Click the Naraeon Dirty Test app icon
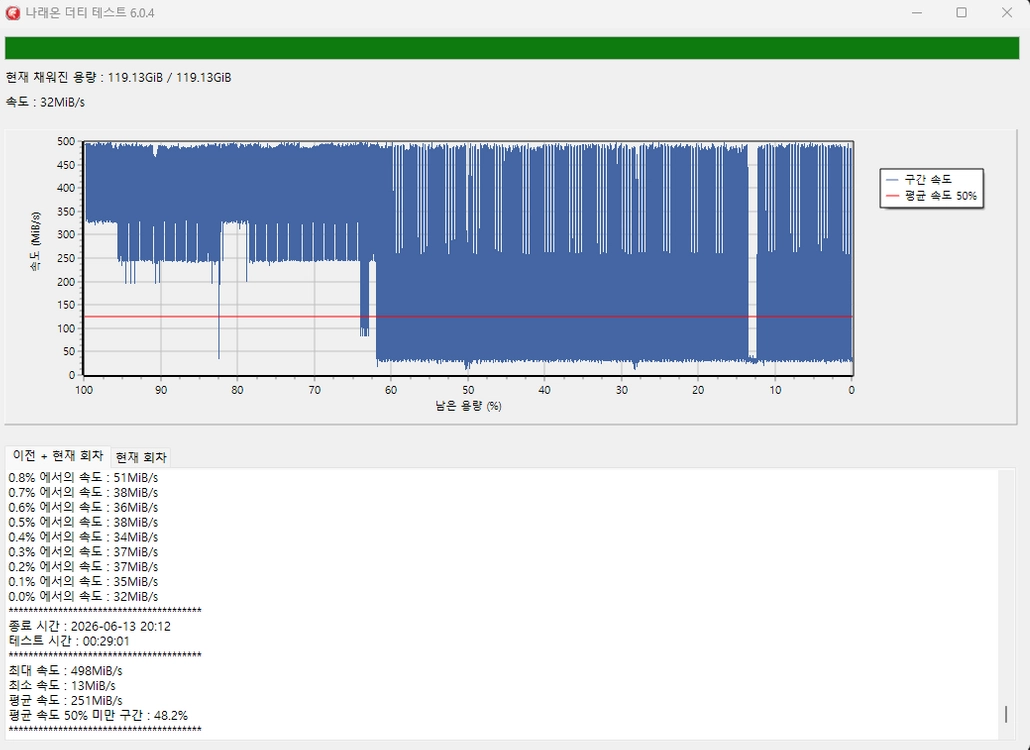1030x750 pixels. coord(12,12)
